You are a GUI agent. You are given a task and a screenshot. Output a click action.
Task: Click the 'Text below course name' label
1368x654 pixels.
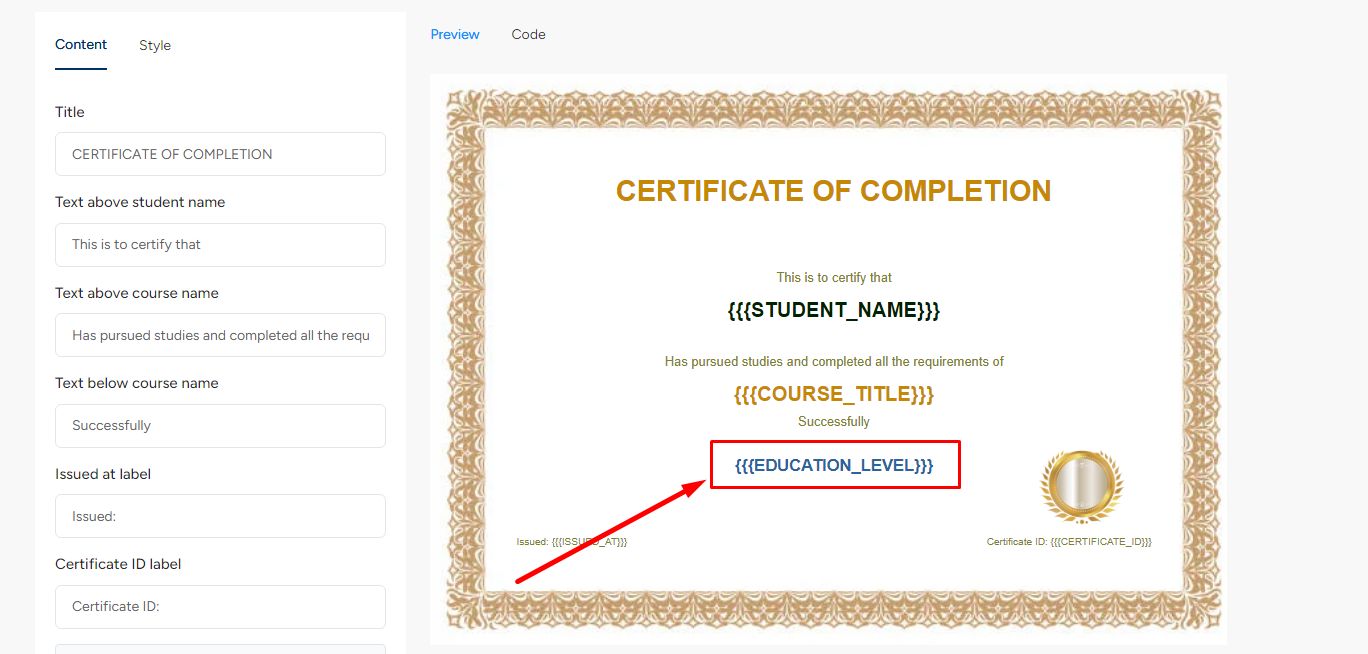137,383
